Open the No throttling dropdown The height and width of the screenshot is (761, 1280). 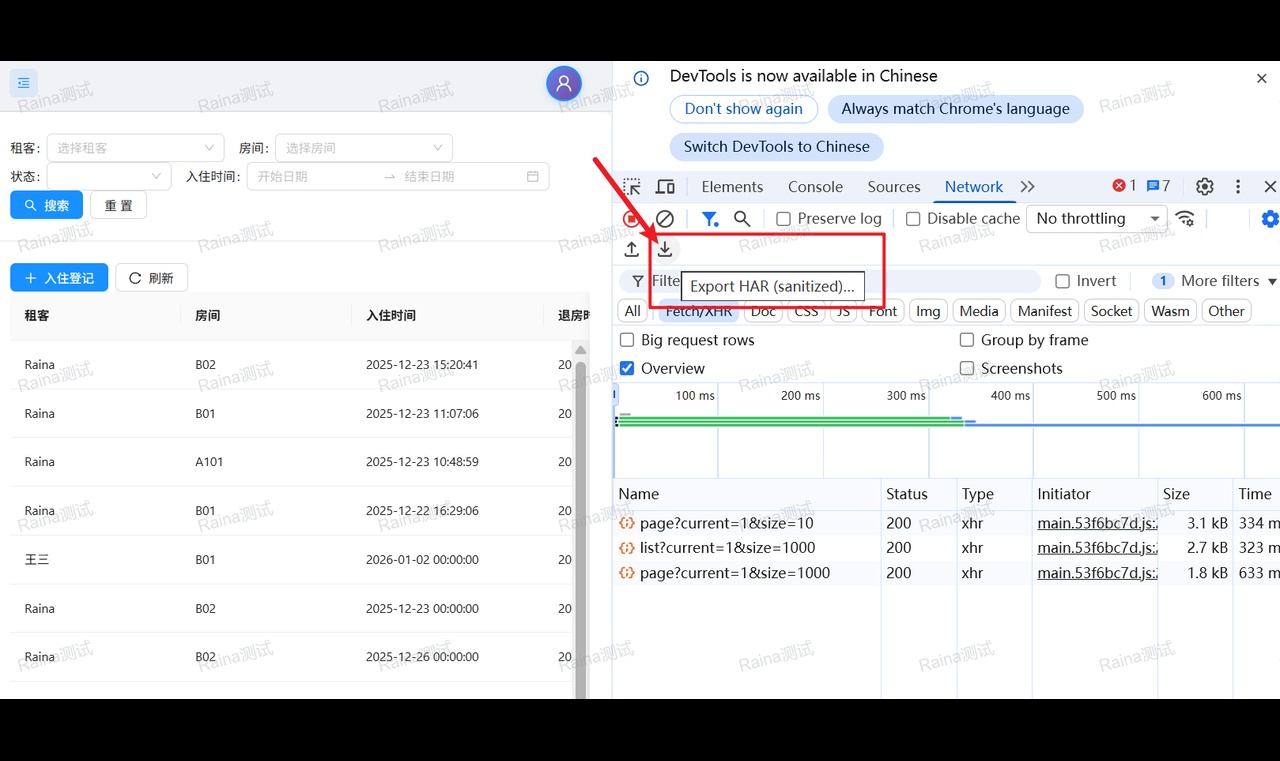(x=1097, y=219)
